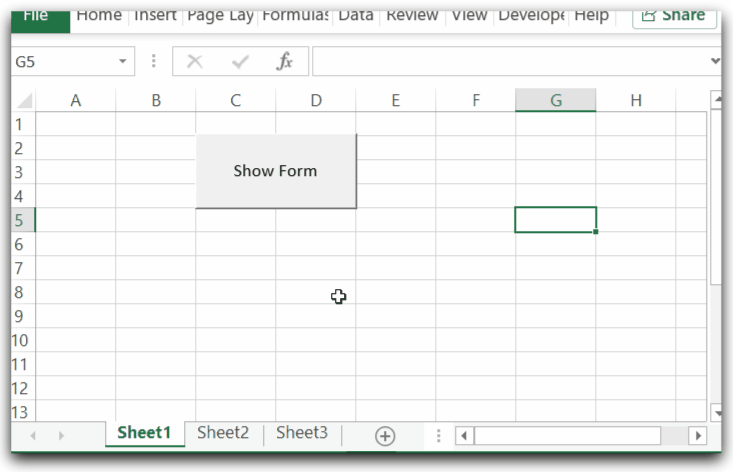Image resolution: width=733 pixels, height=472 pixels.
Task: Add a new sheet with plus icon
Action: coord(385,436)
